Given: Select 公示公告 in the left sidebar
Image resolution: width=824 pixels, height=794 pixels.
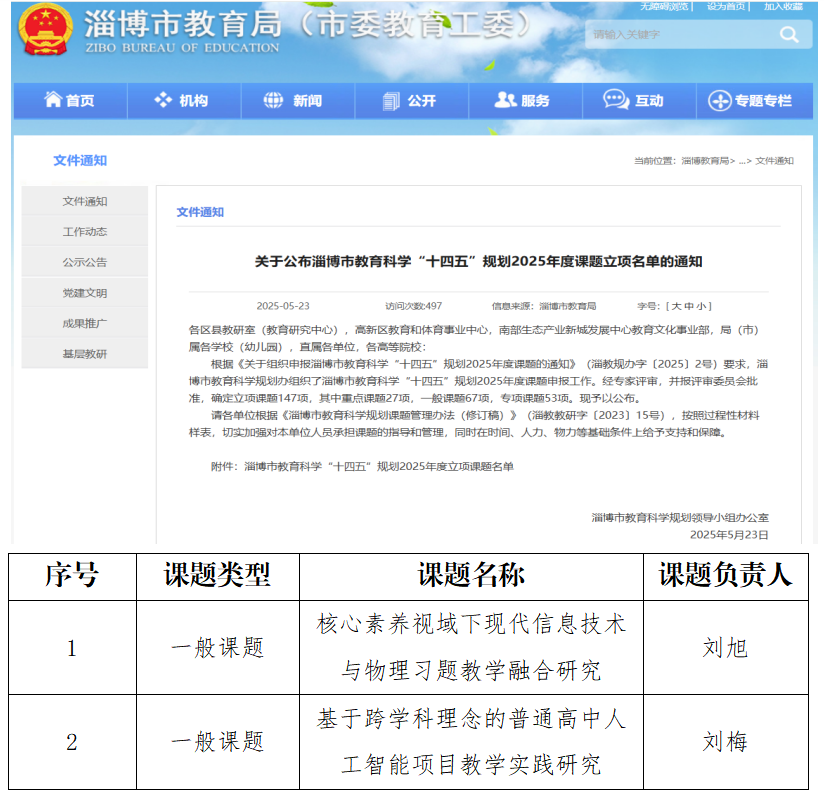Looking at the screenshot, I should point(85,263).
